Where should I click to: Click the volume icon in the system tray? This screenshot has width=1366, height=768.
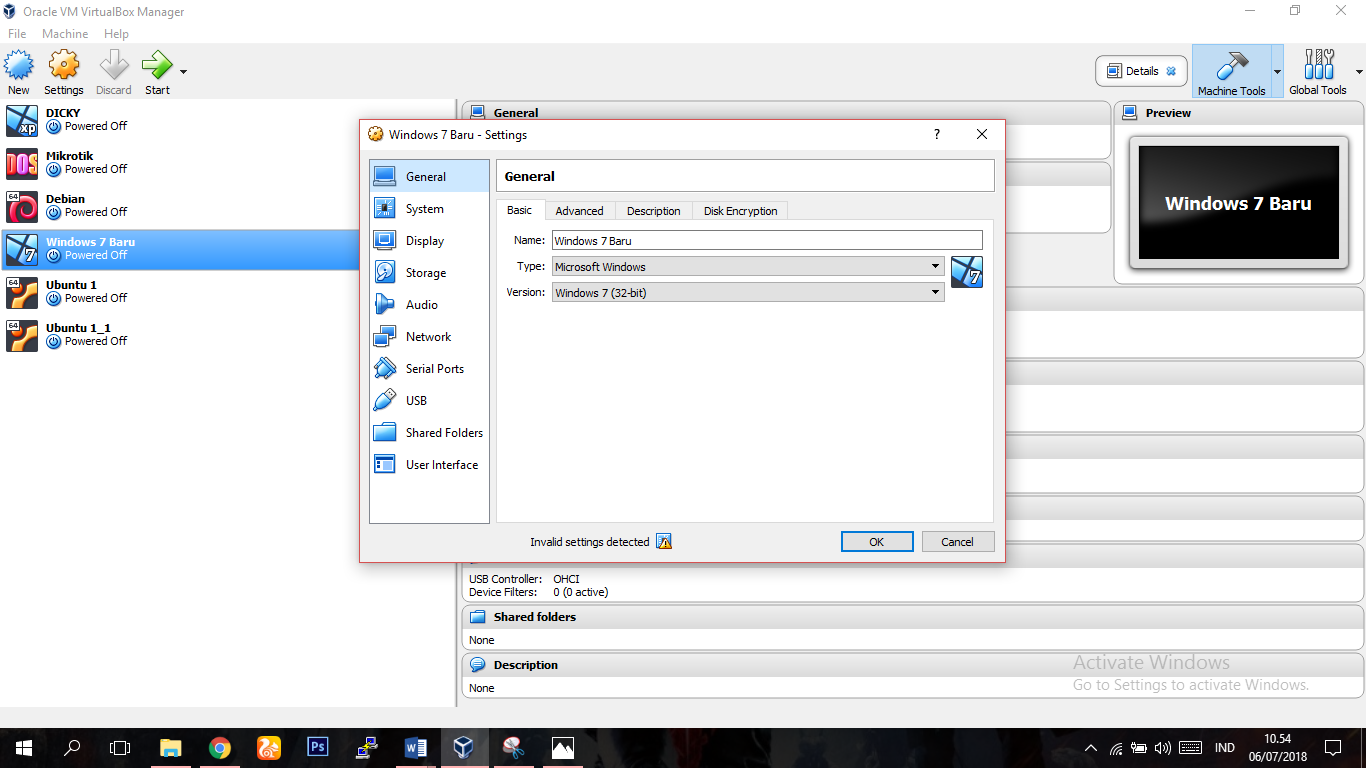[x=1162, y=748]
